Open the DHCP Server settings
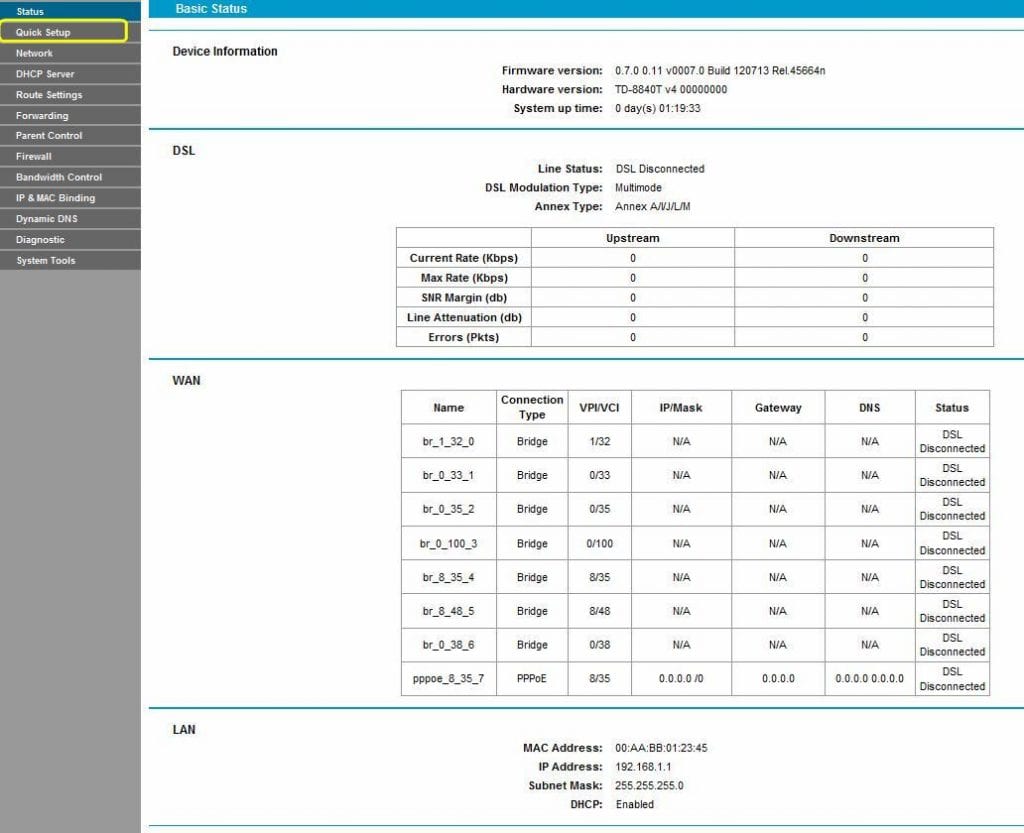Screen dimensions: 1024x833 pos(45,73)
